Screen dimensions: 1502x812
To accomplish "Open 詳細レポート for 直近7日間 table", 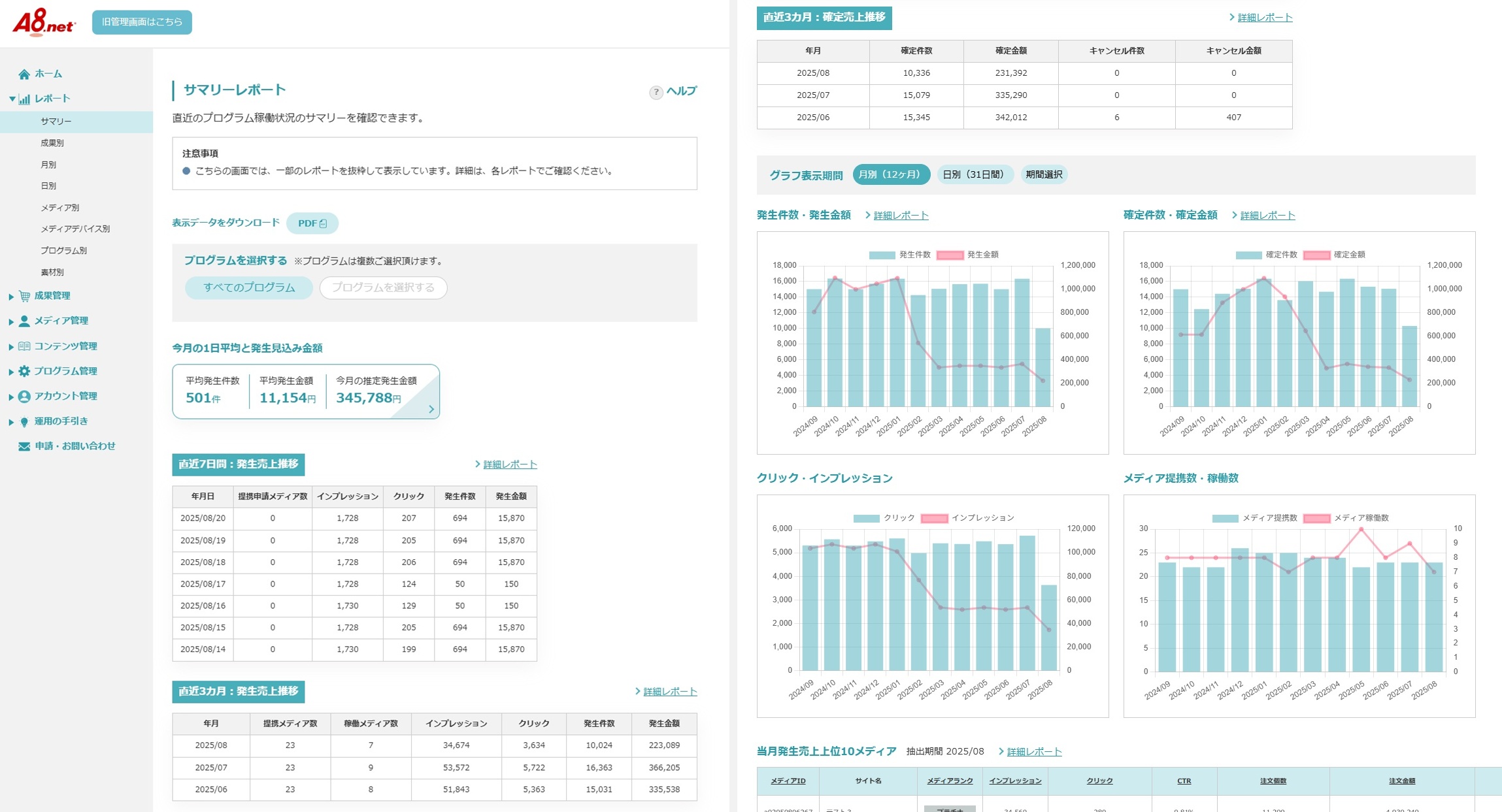I will coord(510,464).
